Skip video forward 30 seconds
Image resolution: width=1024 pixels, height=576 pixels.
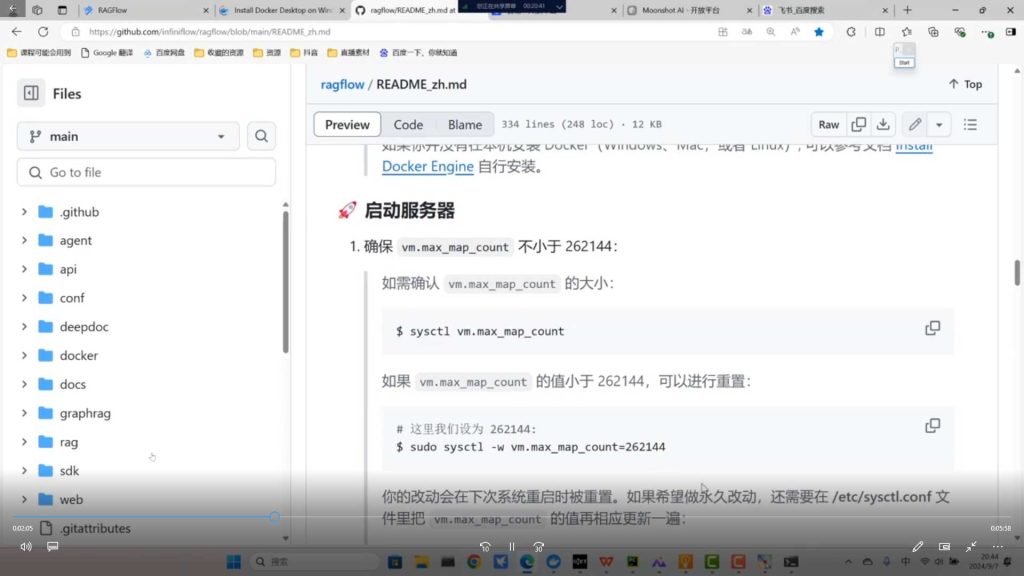[x=539, y=547]
